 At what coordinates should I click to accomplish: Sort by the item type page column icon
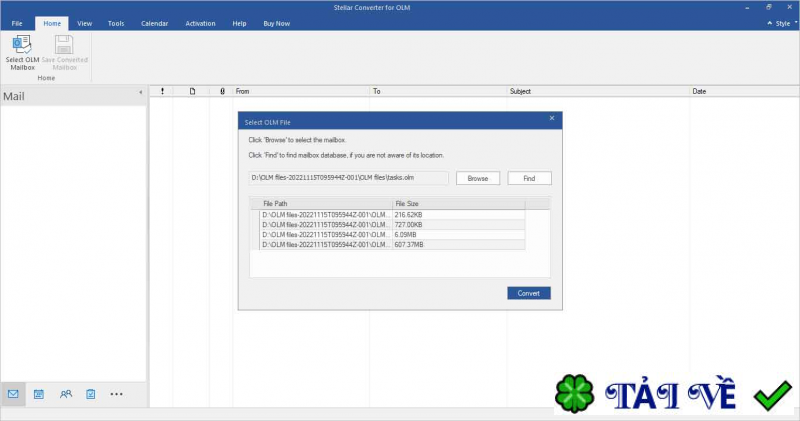(192, 91)
